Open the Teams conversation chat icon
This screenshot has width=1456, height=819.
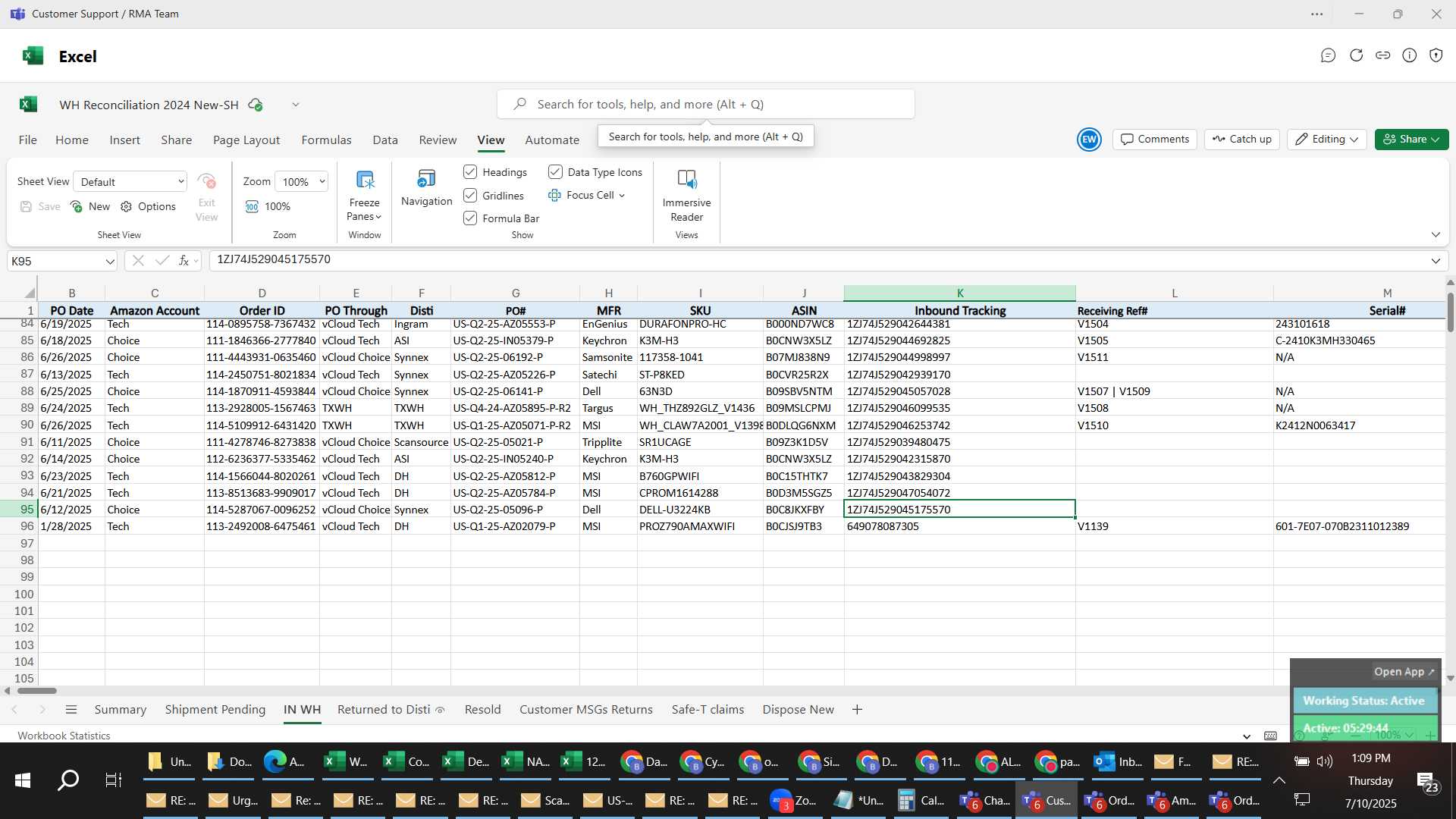pos(1328,55)
